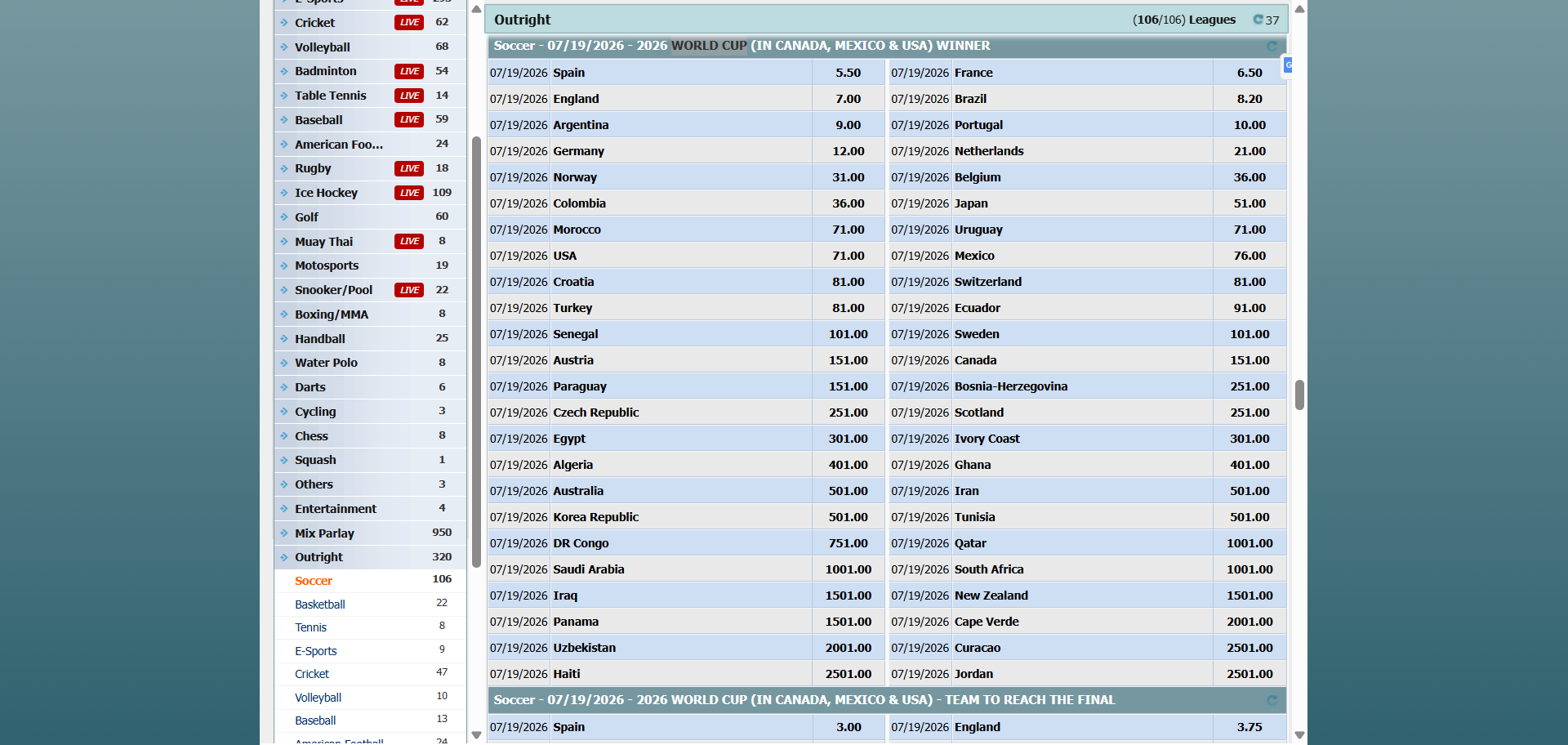Click the LIVE badge beside Baseball

click(409, 119)
